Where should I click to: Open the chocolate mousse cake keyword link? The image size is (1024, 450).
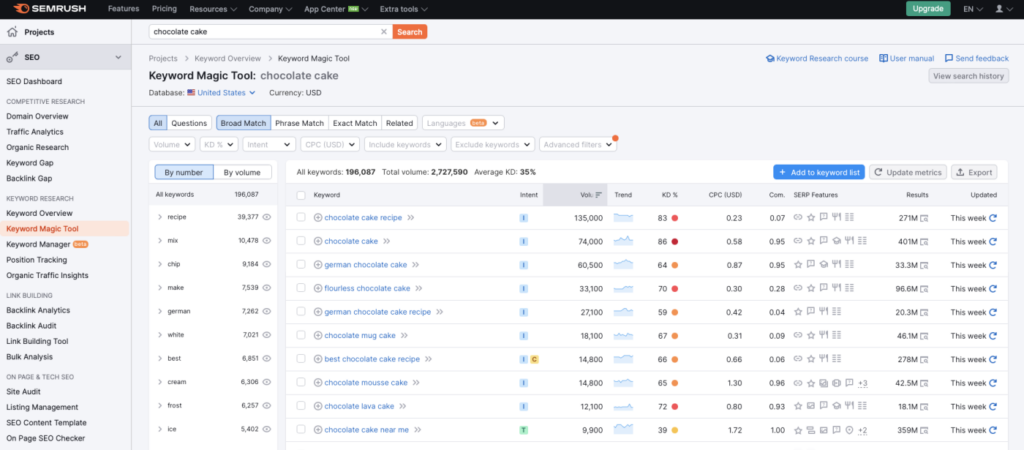(366, 383)
